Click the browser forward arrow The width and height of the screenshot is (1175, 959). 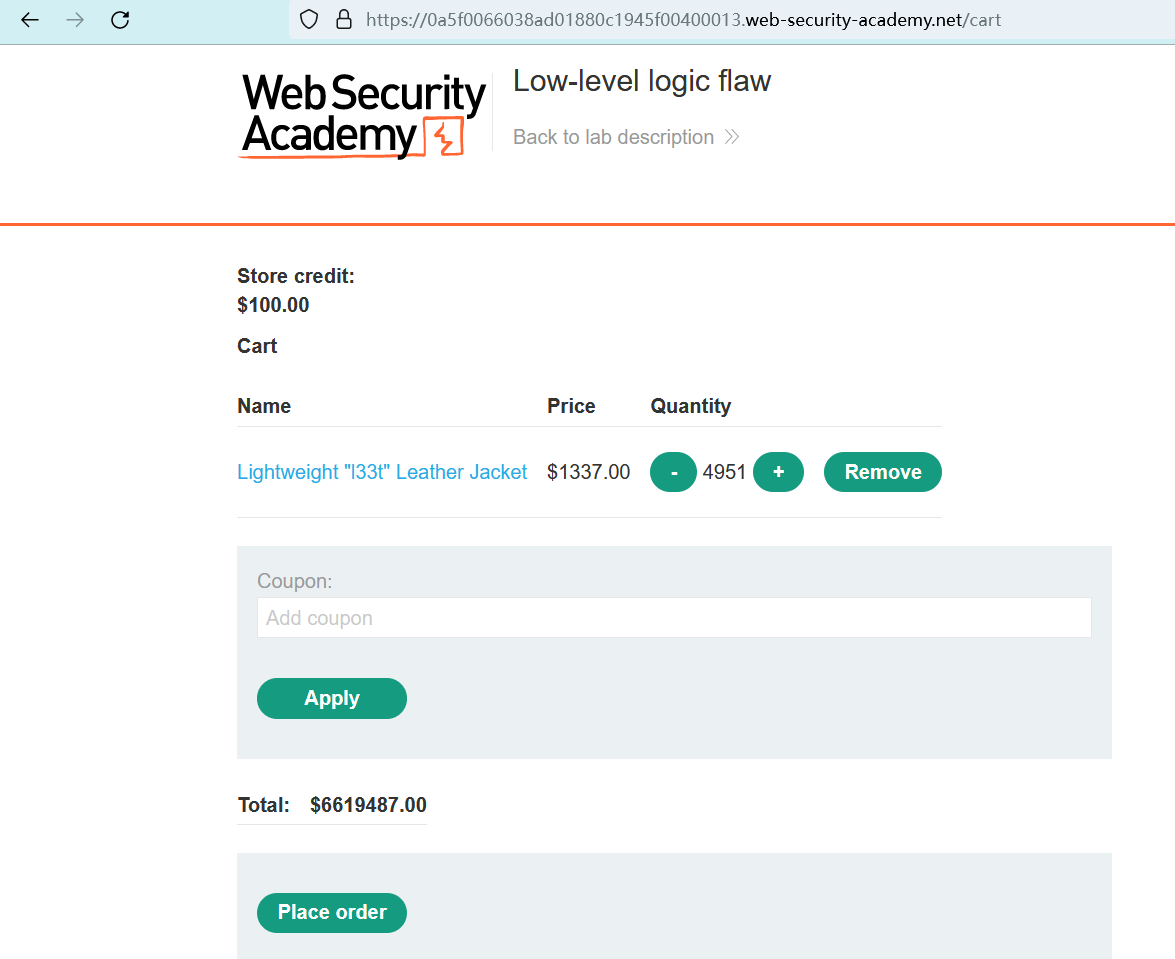click(75, 20)
